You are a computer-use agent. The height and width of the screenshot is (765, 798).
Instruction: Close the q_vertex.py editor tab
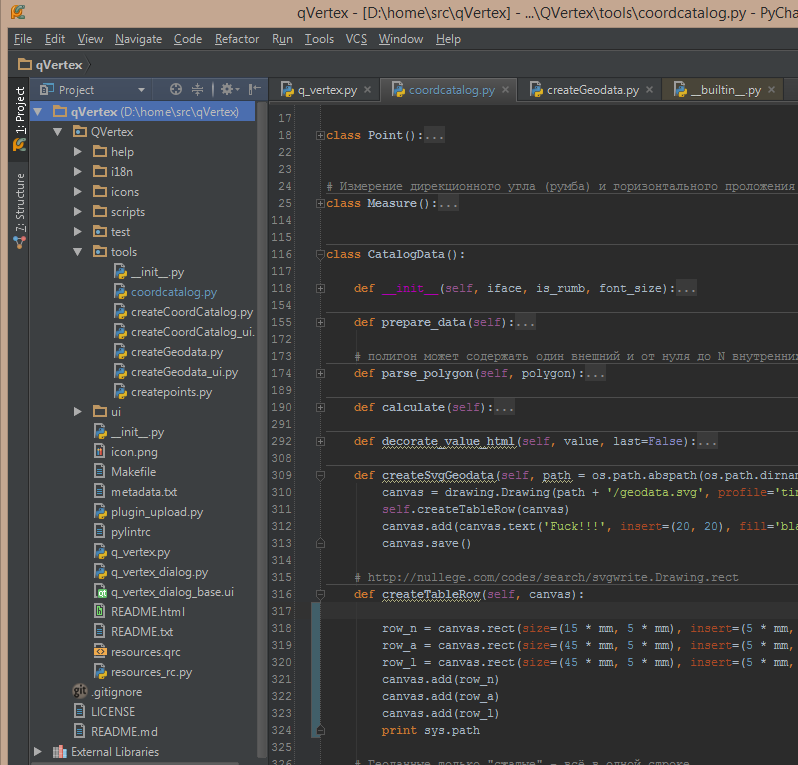[x=368, y=90]
